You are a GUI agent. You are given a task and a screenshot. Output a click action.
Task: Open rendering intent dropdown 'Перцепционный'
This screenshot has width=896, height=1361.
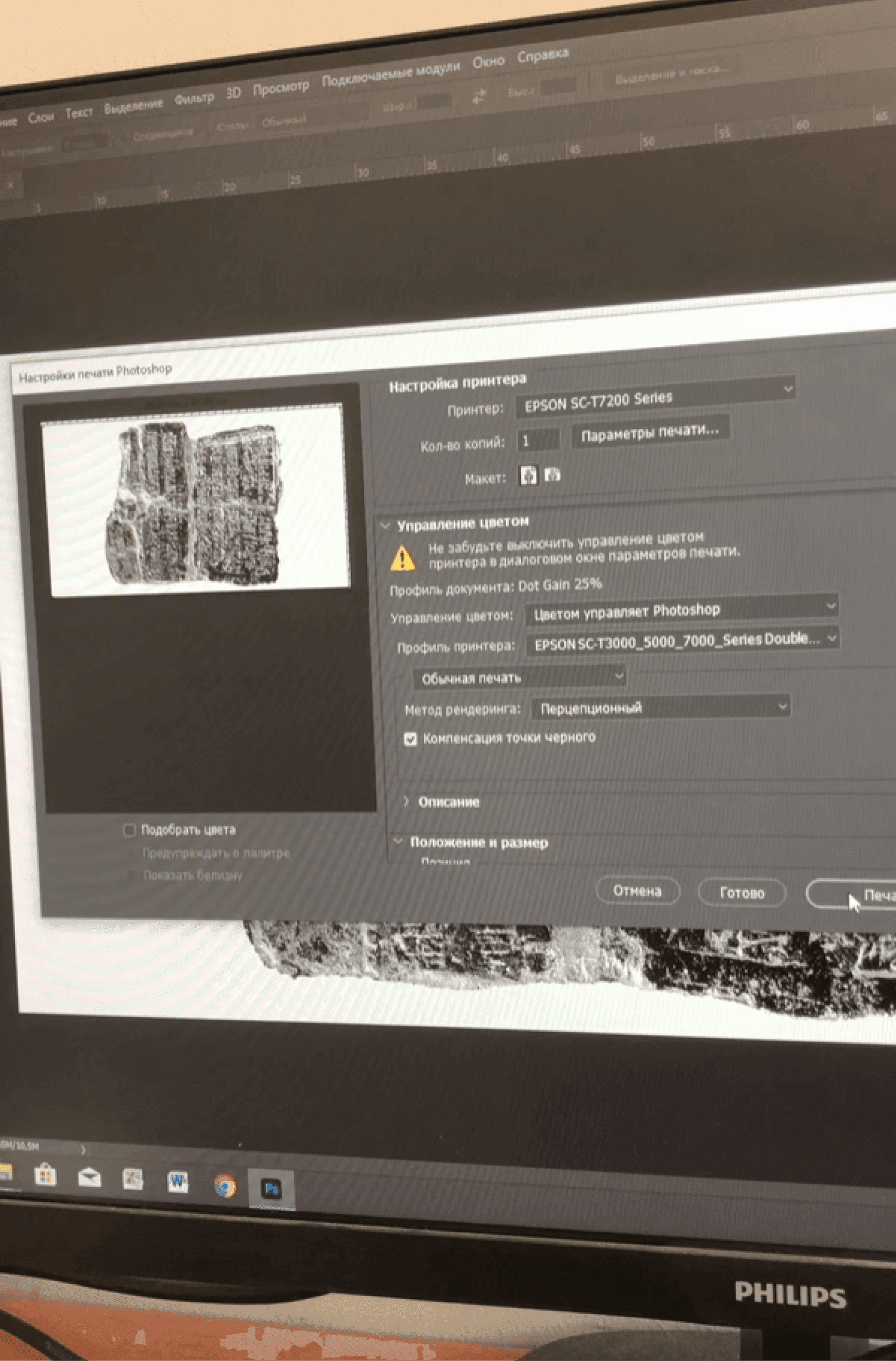tap(661, 707)
